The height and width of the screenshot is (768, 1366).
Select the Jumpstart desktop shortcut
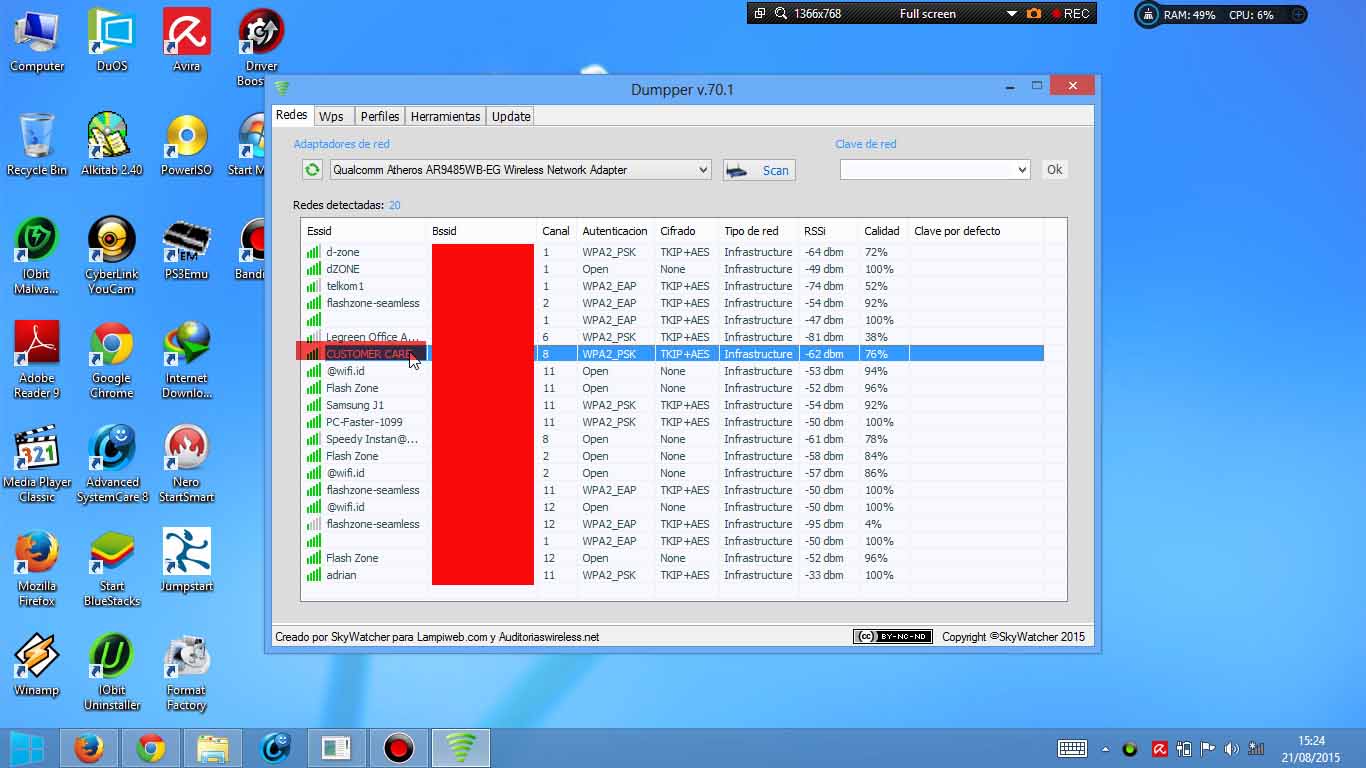tap(187, 561)
